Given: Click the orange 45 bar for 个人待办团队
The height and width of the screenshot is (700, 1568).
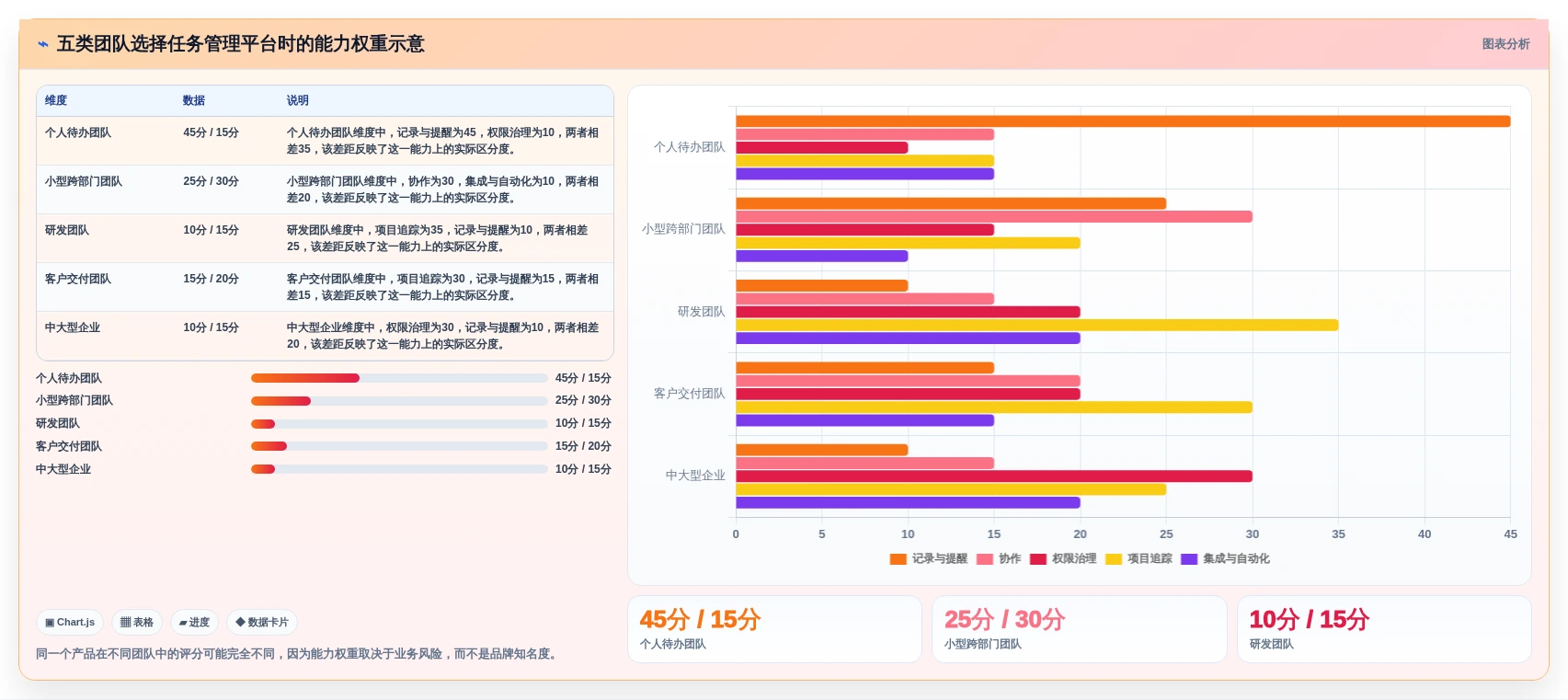Looking at the screenshot, I should (x=1123, y=121).
